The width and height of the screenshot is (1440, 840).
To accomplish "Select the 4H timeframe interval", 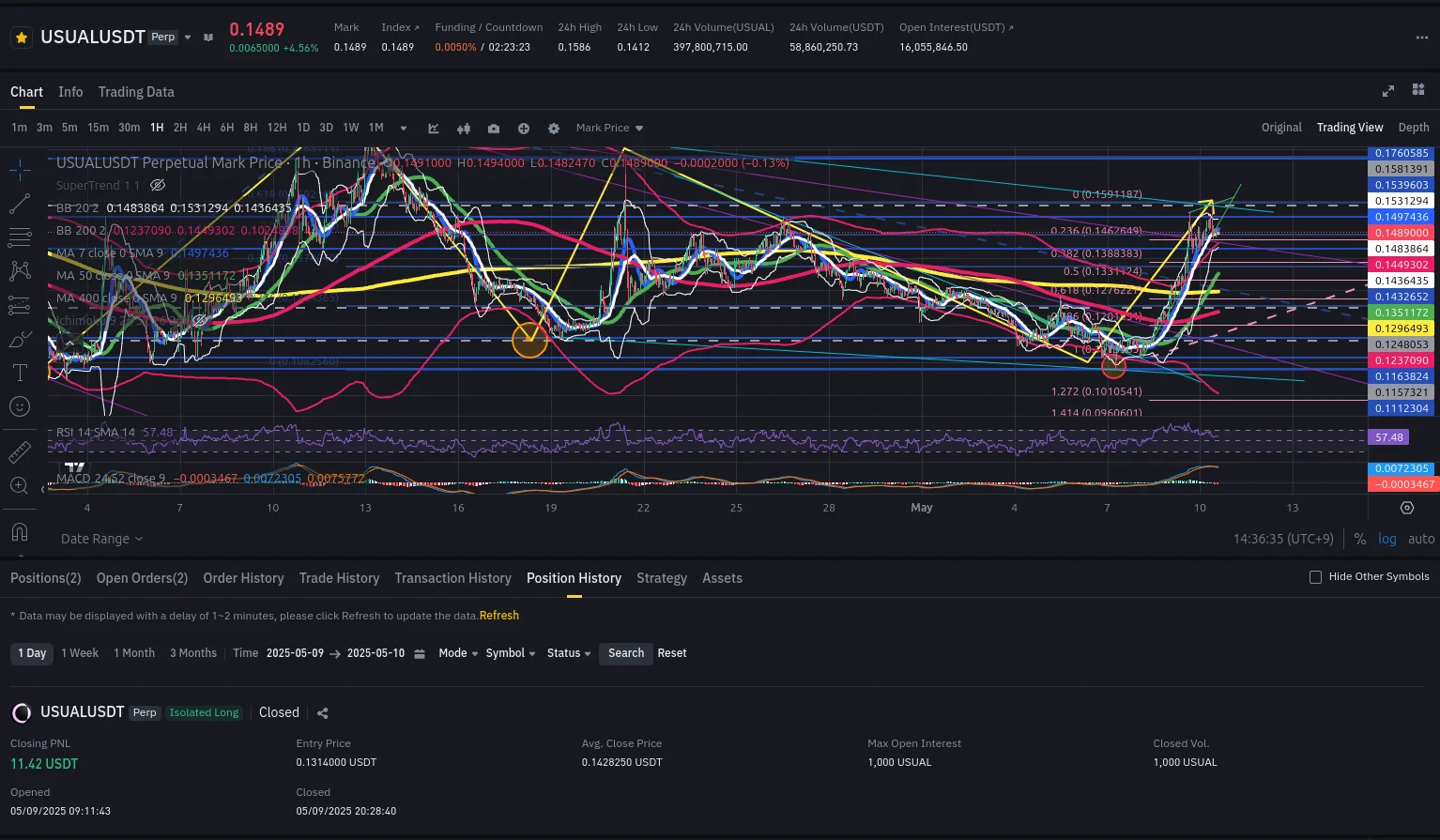I will point(204,128).
